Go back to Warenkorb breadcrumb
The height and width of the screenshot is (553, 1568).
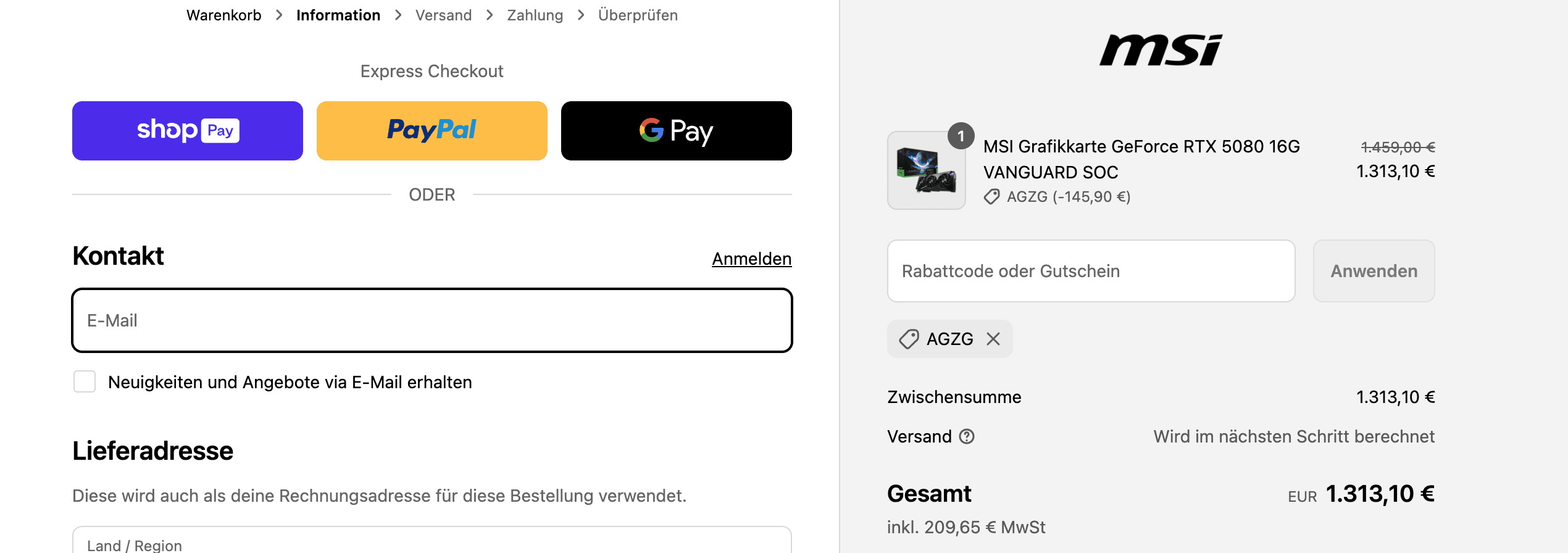[x=223, y=15]
